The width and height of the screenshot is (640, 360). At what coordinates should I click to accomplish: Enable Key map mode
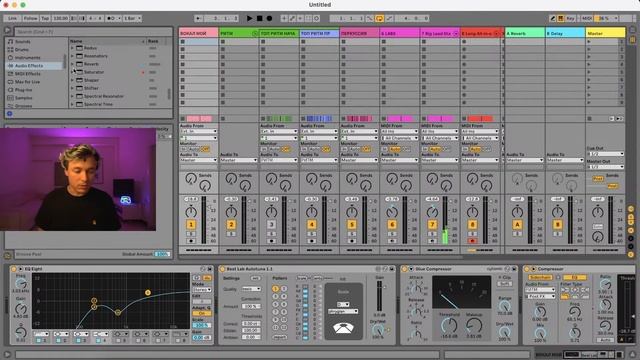pyautogui.click(x=570, y=18)
